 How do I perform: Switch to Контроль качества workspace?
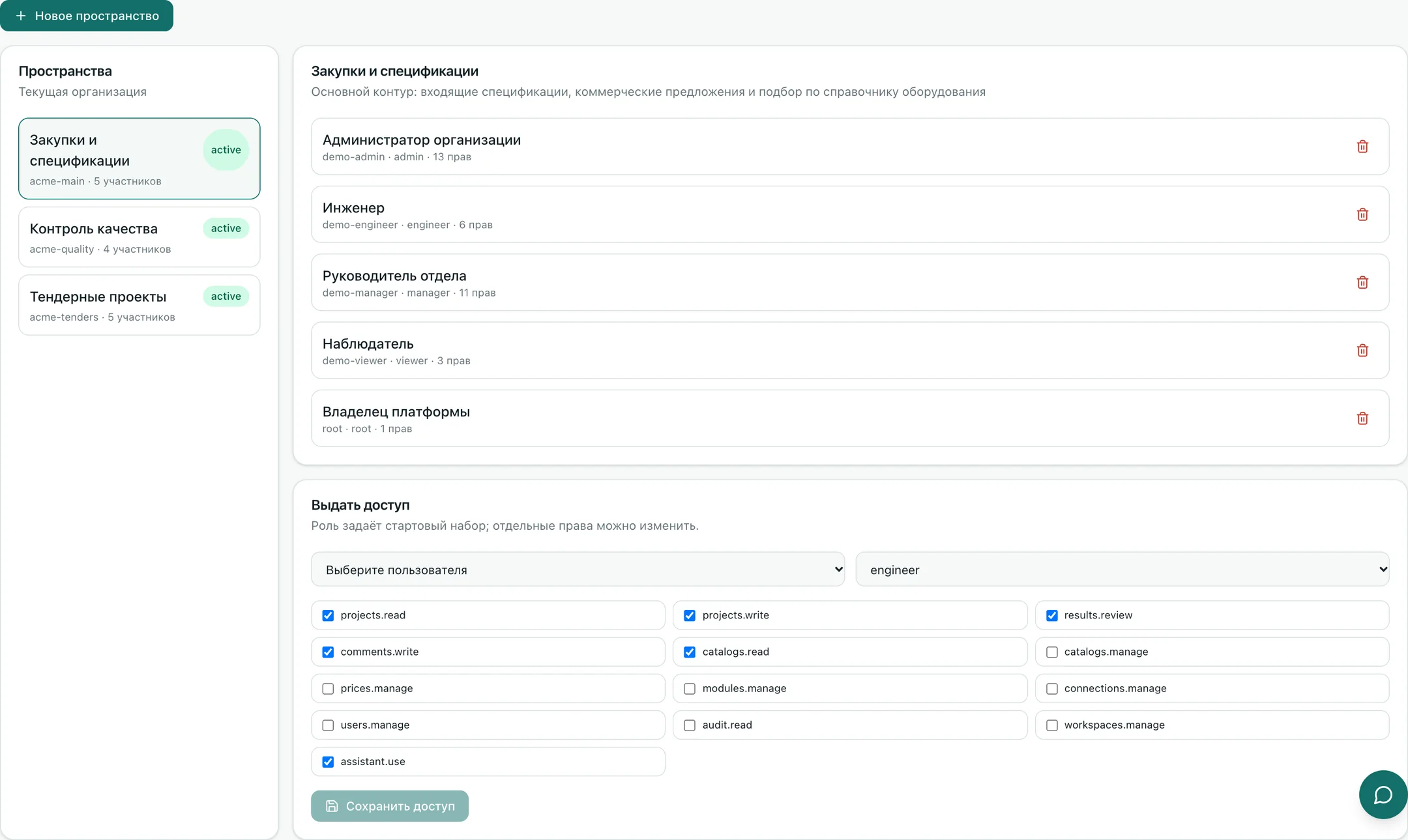(139, 237)
